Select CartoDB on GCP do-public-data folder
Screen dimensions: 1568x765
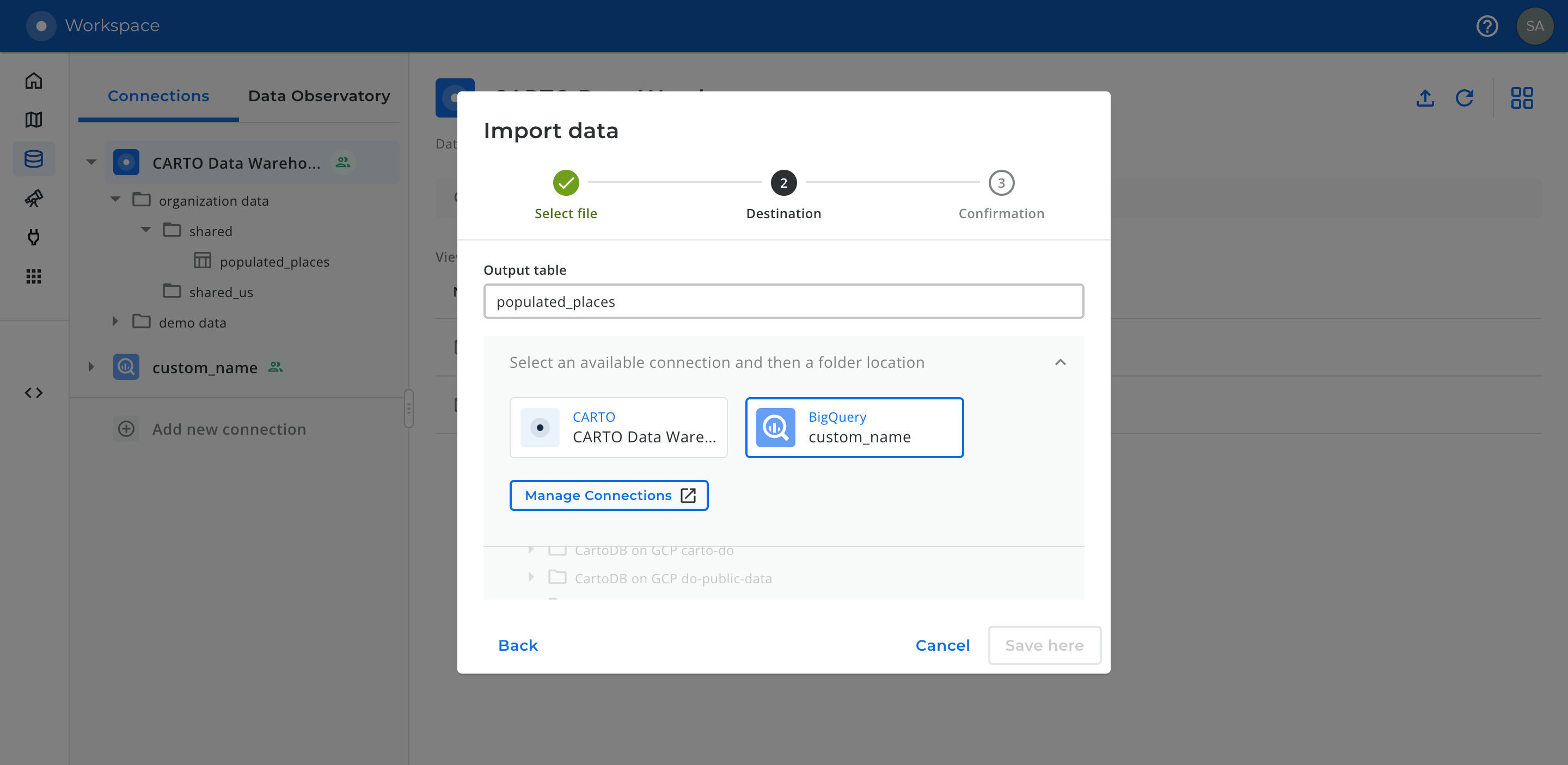673,578
